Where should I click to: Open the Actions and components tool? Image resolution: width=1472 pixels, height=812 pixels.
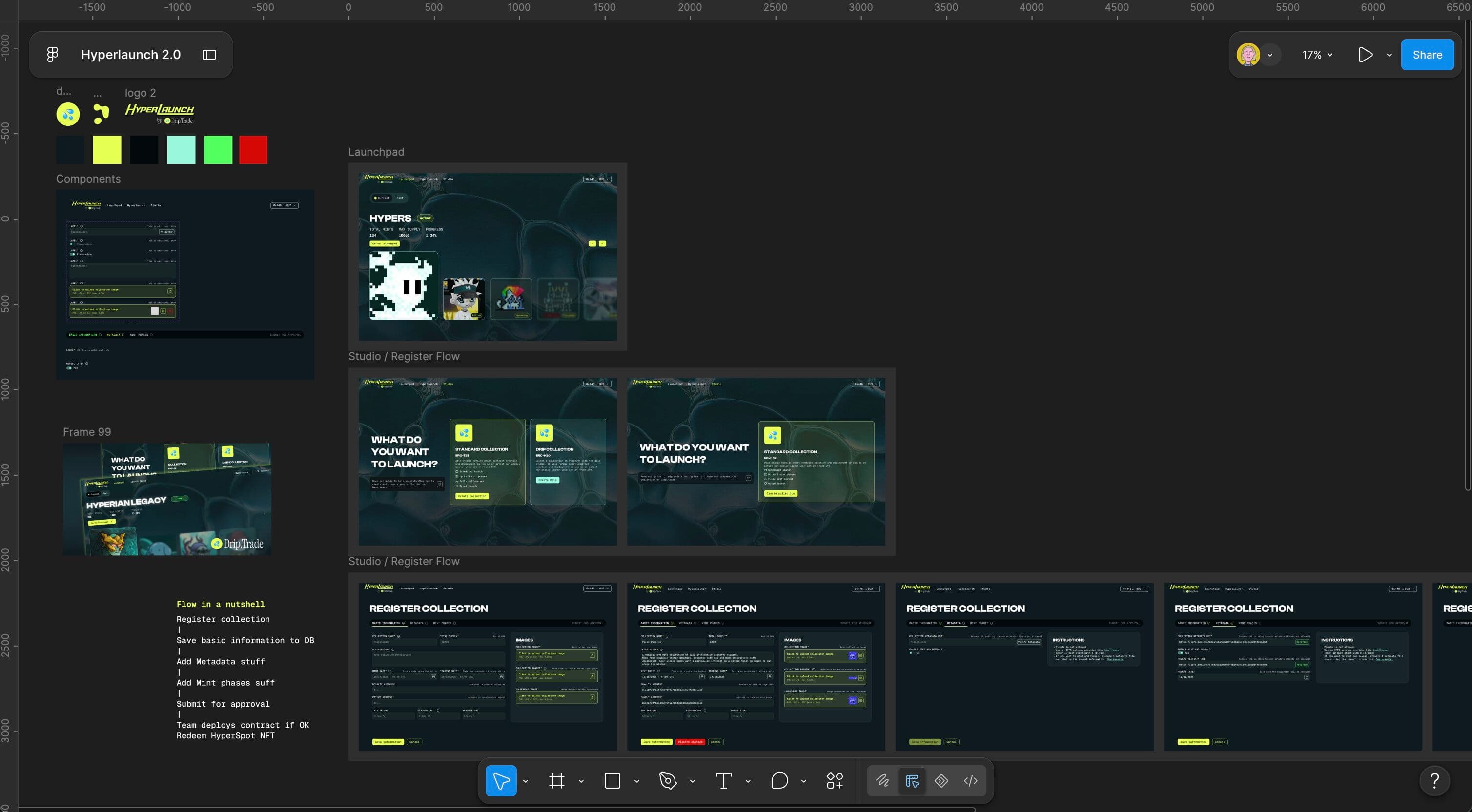click(835, 781)
